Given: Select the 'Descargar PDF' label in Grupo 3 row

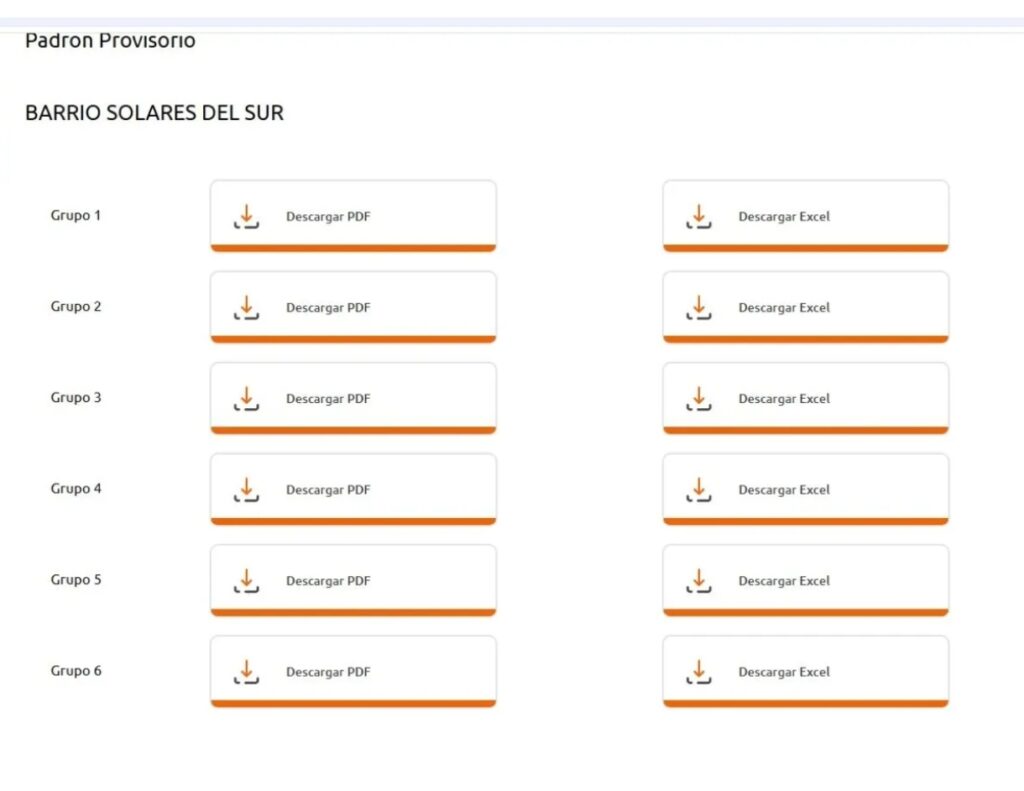Looking at the screenshot, I should [328, 399].
